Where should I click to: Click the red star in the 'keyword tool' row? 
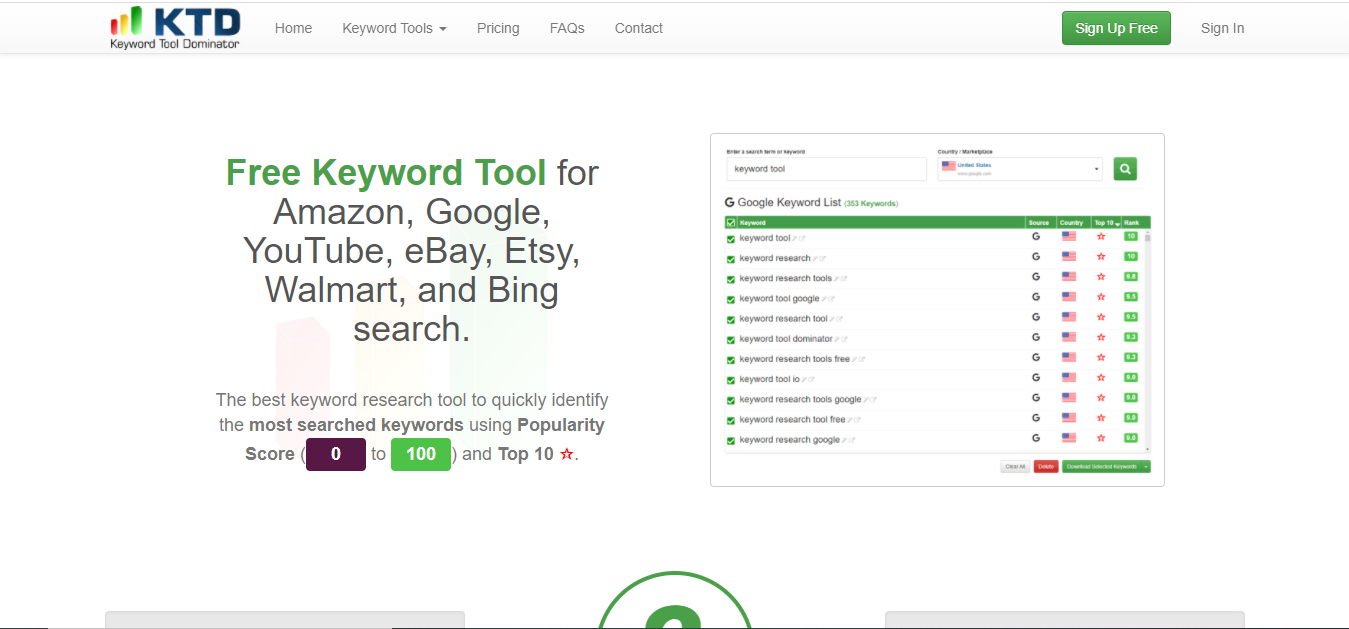coord(1101,237)
